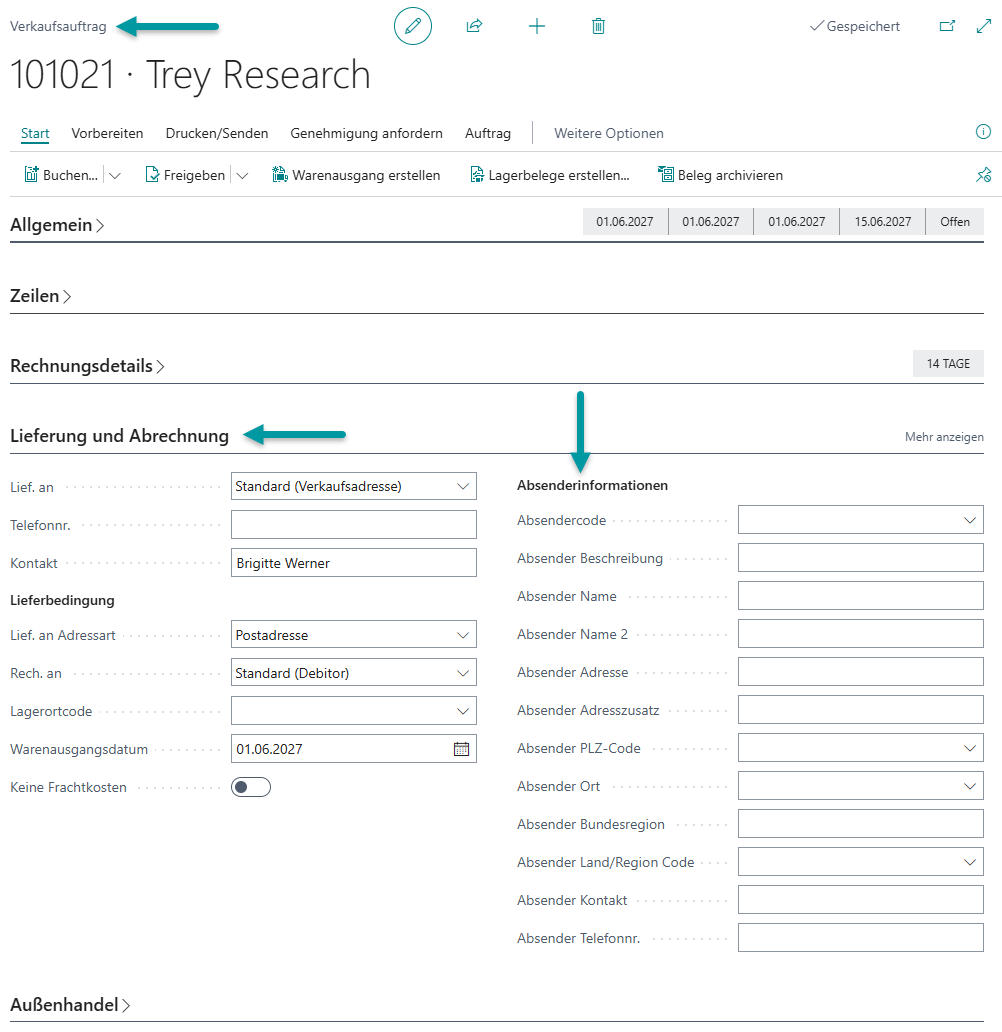Expand the Rechnungsdetails section

[87, 366]
